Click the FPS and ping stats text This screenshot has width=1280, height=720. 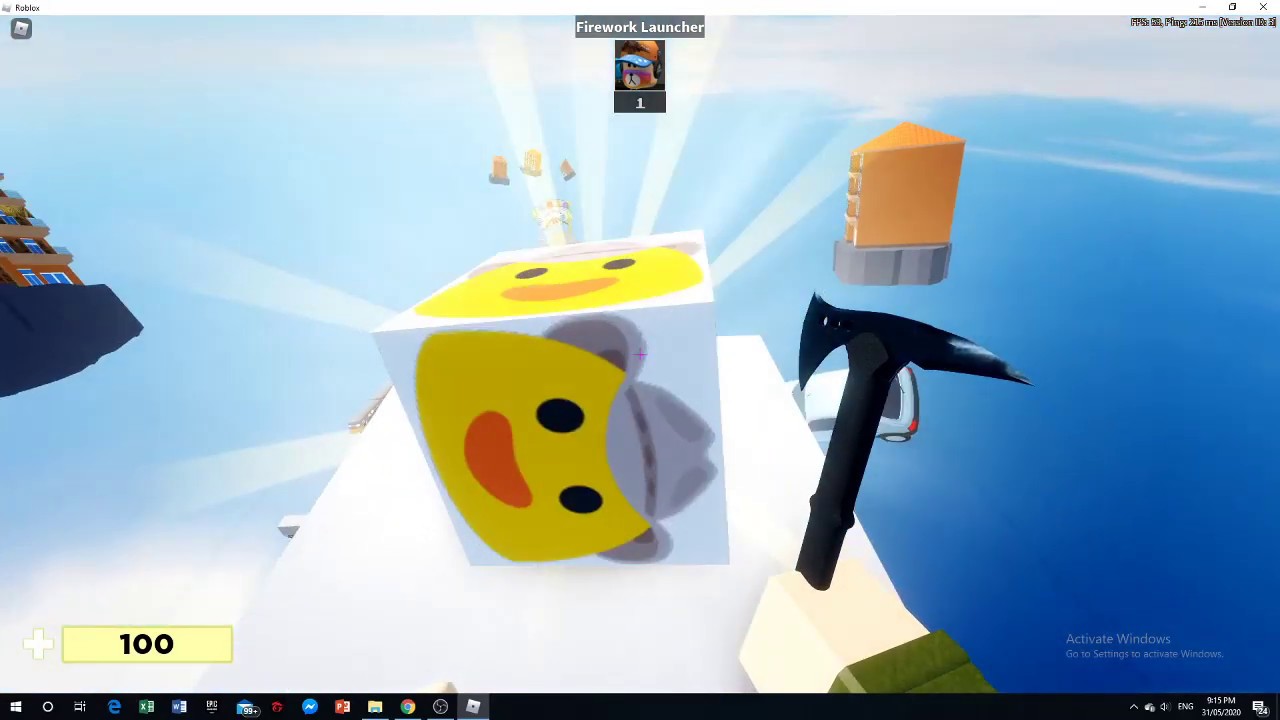(x=1203, y=22)
